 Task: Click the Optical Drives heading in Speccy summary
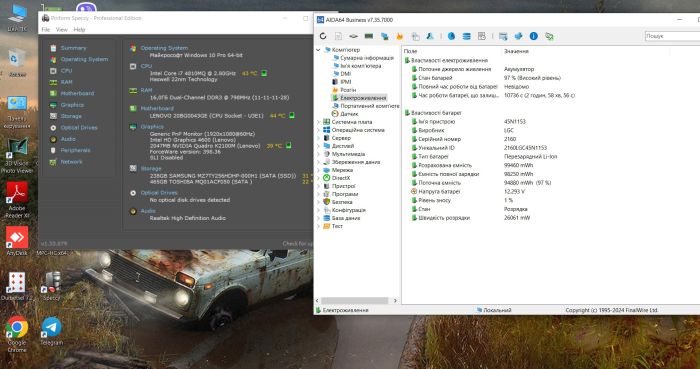pyautogui.click(x=159, y=193)
